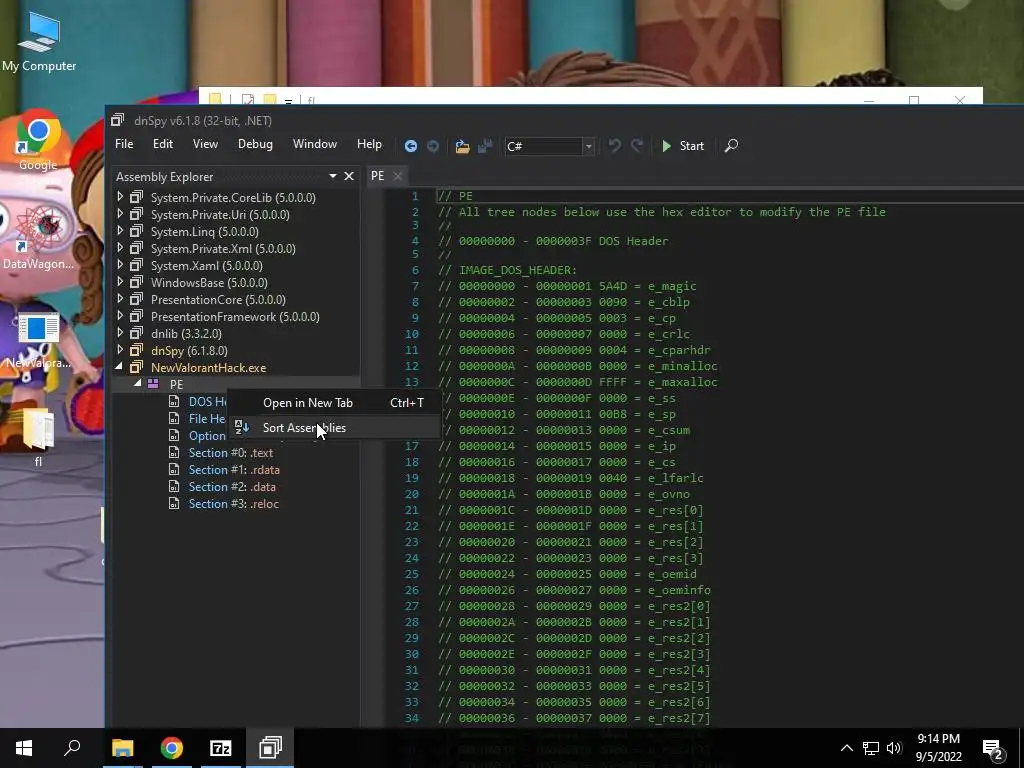This screenshot has height=768, width=1024.
Task: Click the Optional Header document icon
Action: (x=174, y=436)
